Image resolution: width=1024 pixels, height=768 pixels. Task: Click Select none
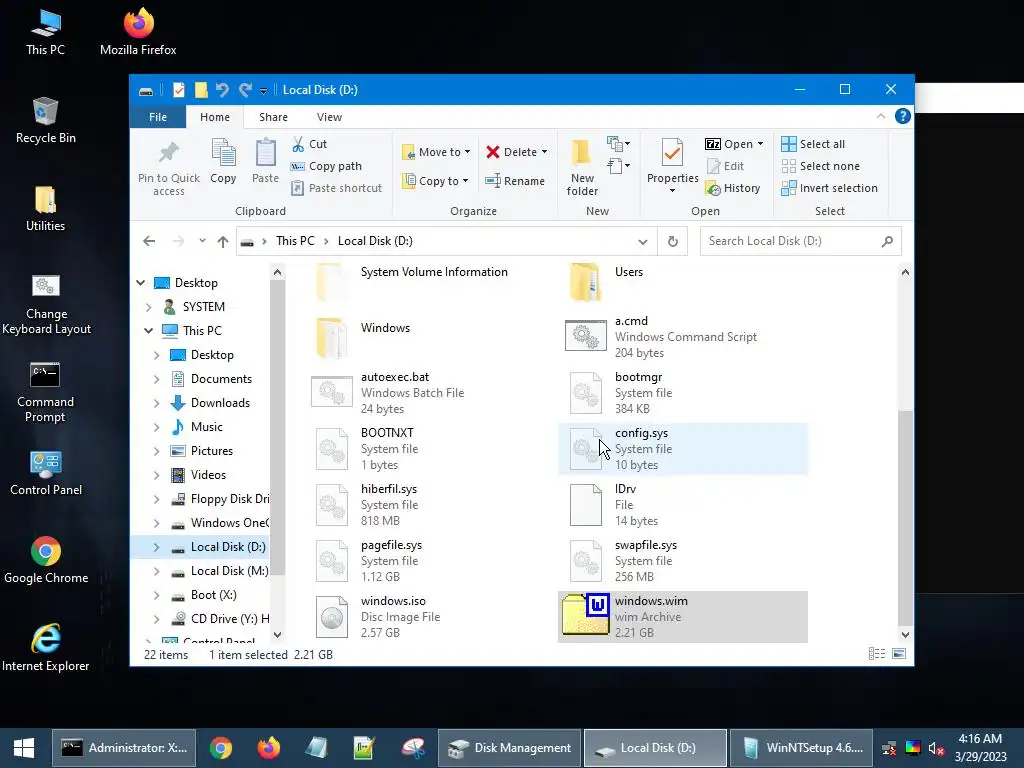tap(821, 166)
